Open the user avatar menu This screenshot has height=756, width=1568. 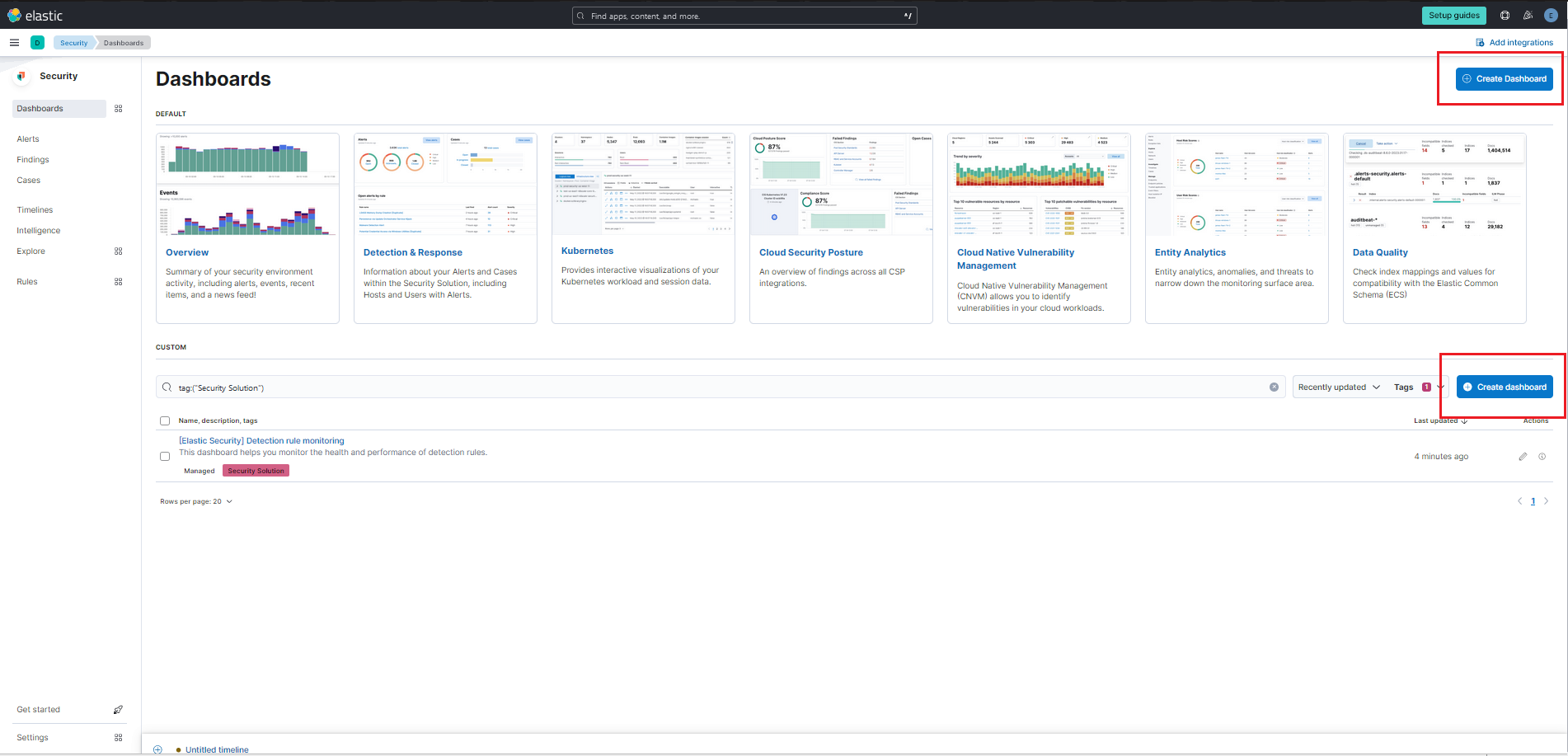(1551, 15)
